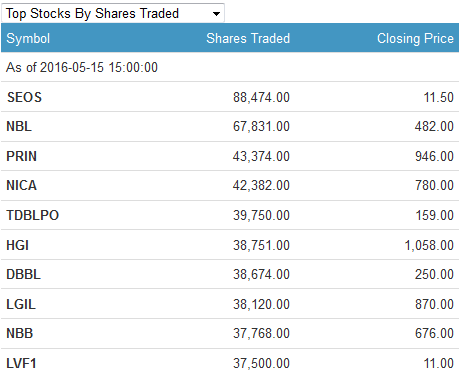This screenshot has height=376, width=465.
Task: Sort by the Symbol column header
Action: coord(28,38)
